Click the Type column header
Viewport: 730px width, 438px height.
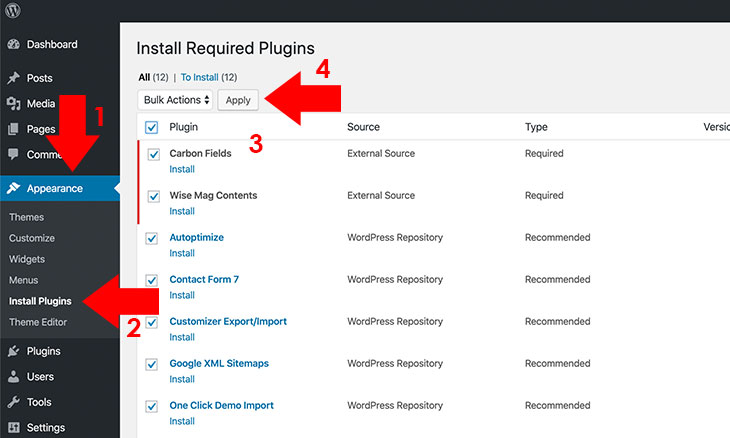point(536,127)
